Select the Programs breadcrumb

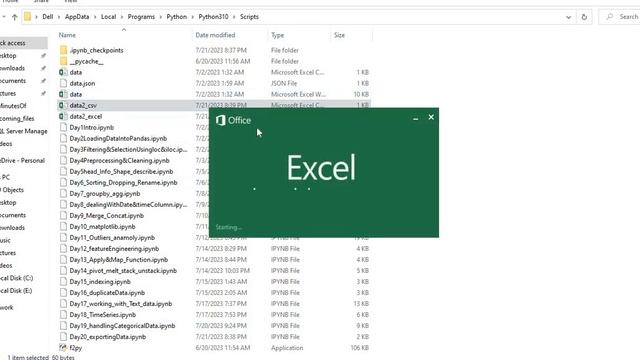(141, 17)
